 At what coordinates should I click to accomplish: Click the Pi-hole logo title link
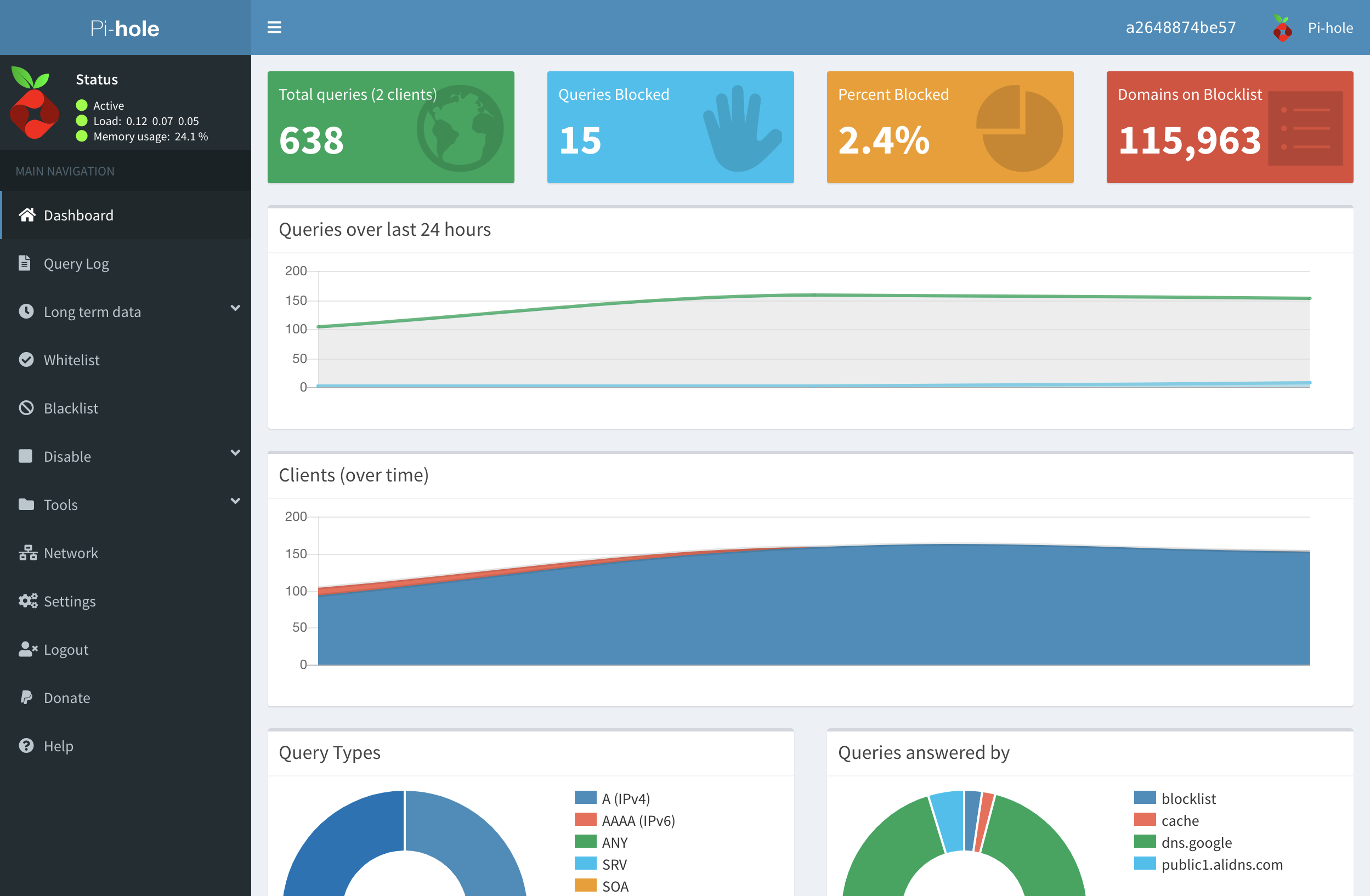pos(125,27)
